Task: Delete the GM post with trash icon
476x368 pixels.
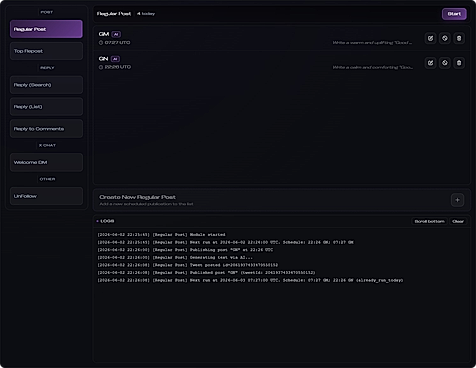Action: [x=459, y=38]
